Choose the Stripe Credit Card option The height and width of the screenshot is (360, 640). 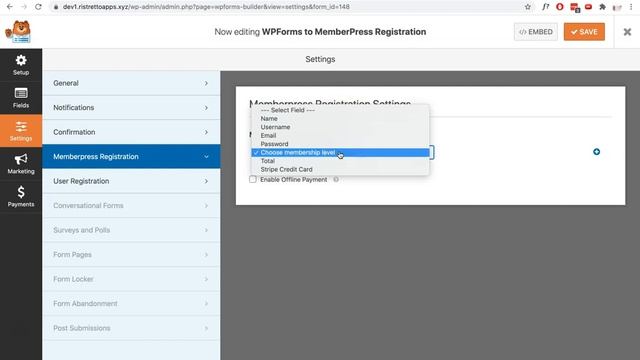pyautogui.click(x=340, y=169)
